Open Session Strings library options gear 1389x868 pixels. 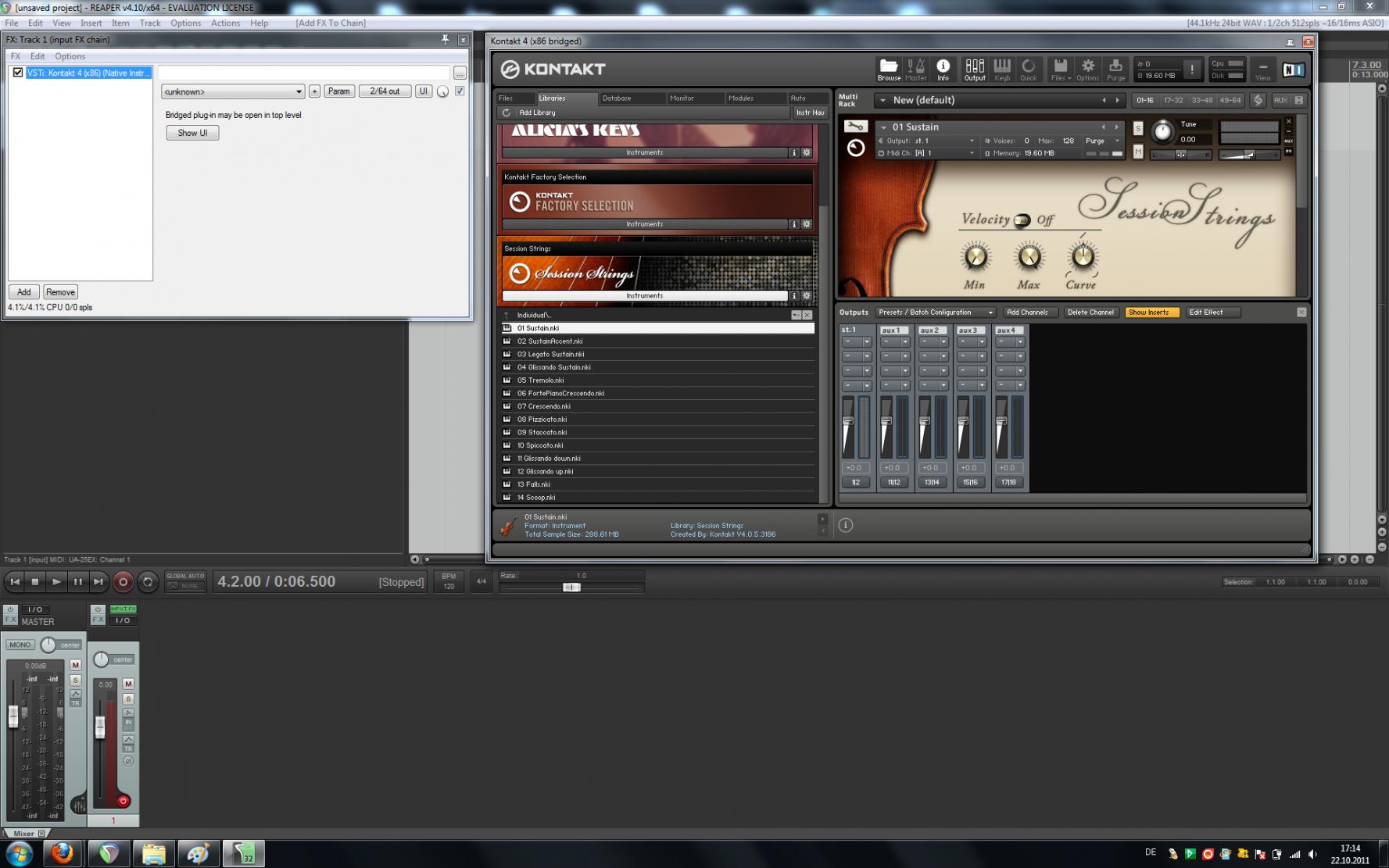[x=807, y=296]
